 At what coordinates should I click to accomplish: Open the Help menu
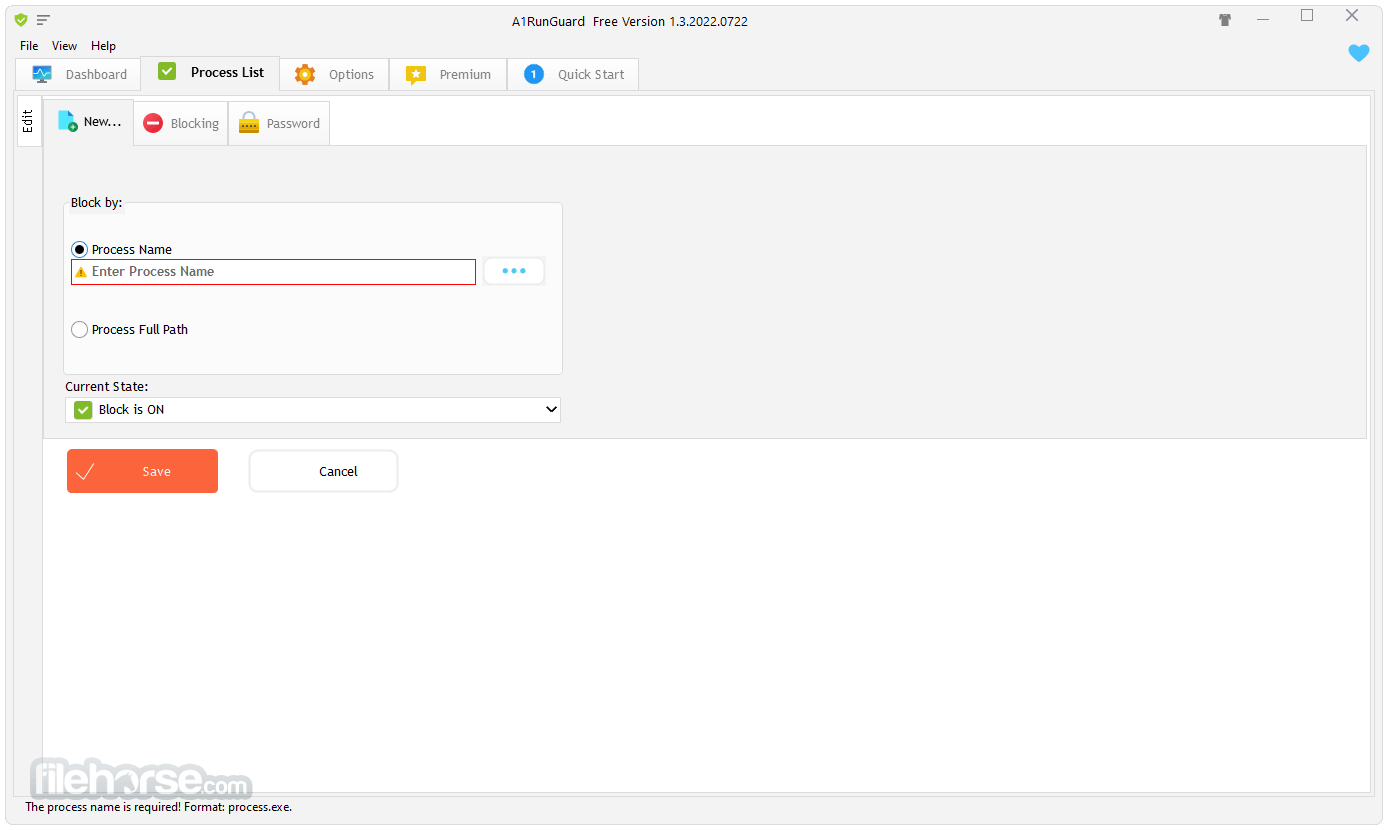(103, 46)
